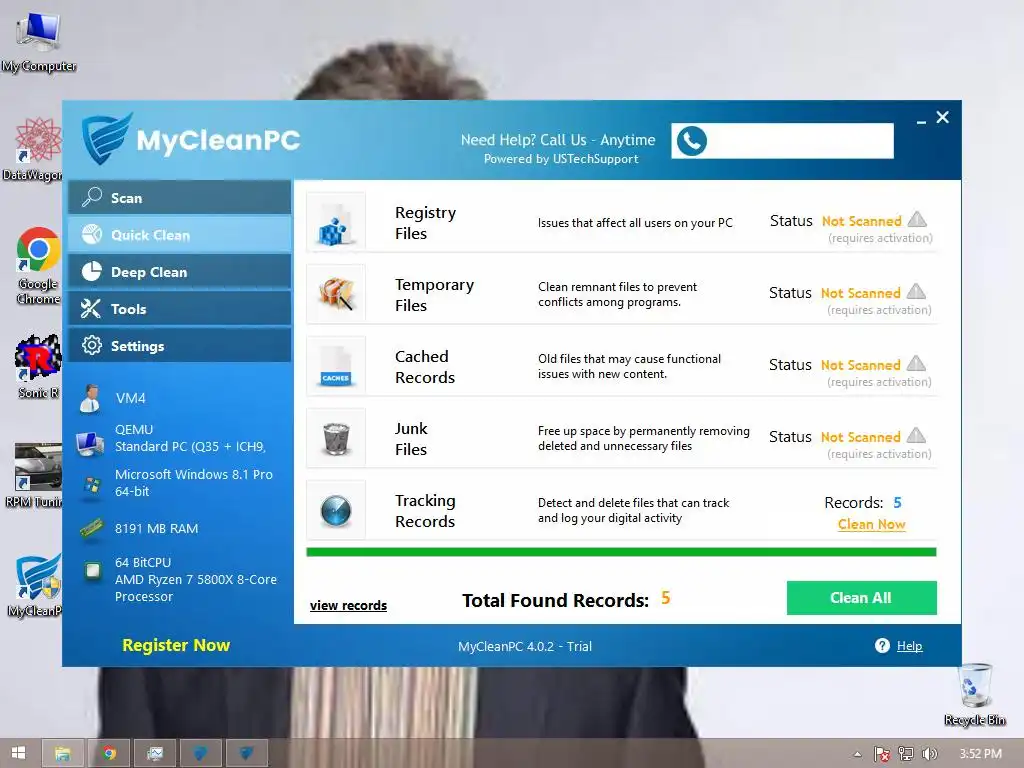
Task: Close the MyCleanPC window
Action: coord(942,117)
